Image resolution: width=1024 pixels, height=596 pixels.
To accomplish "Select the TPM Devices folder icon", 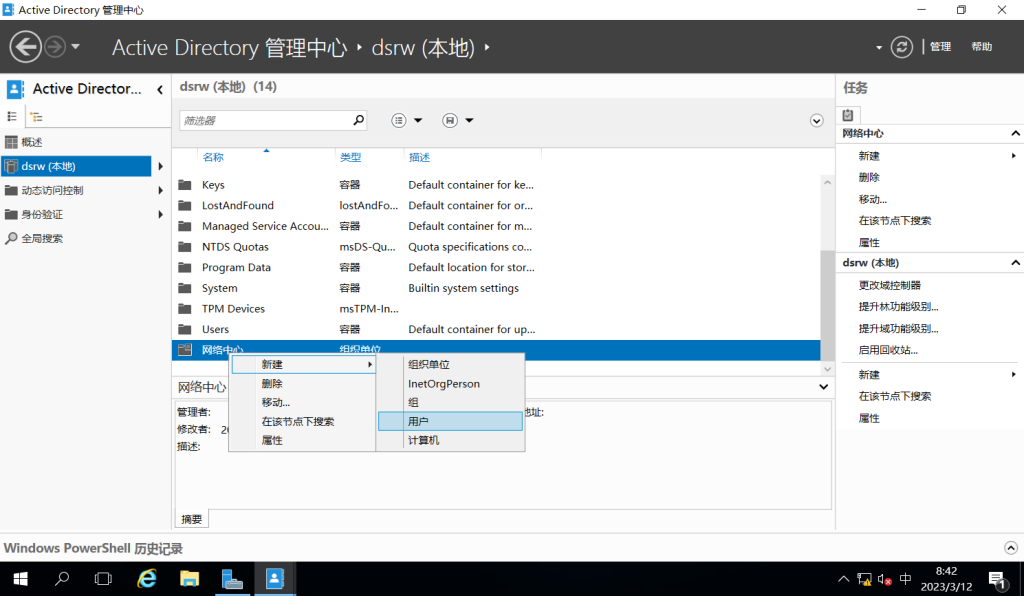I will (x=185, y=309).
